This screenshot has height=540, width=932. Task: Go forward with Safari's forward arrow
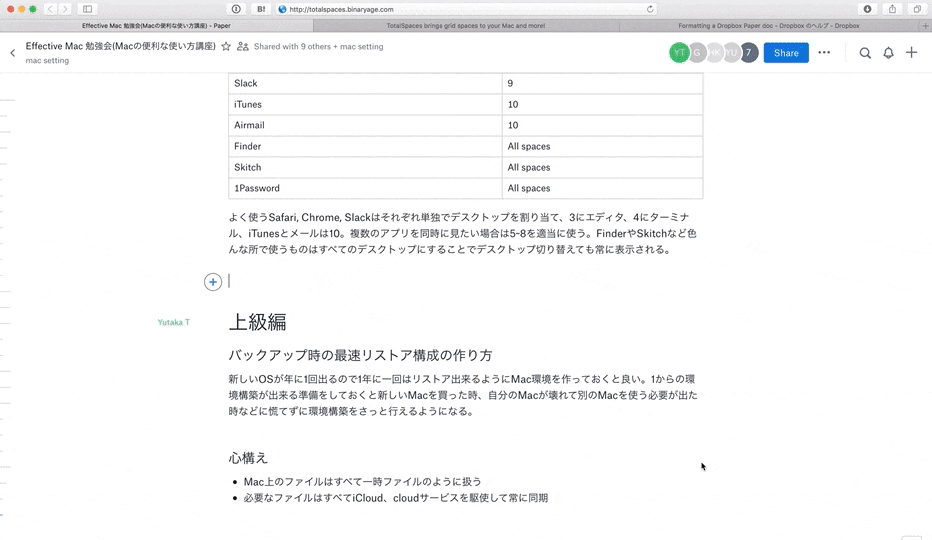65,9
